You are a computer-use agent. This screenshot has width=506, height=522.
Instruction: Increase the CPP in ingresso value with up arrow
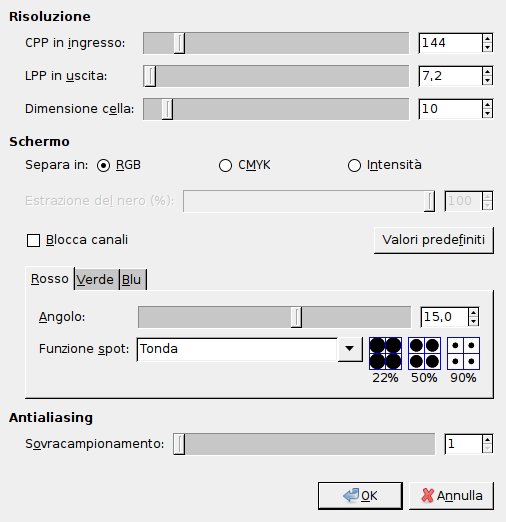(x=487, y=39)
